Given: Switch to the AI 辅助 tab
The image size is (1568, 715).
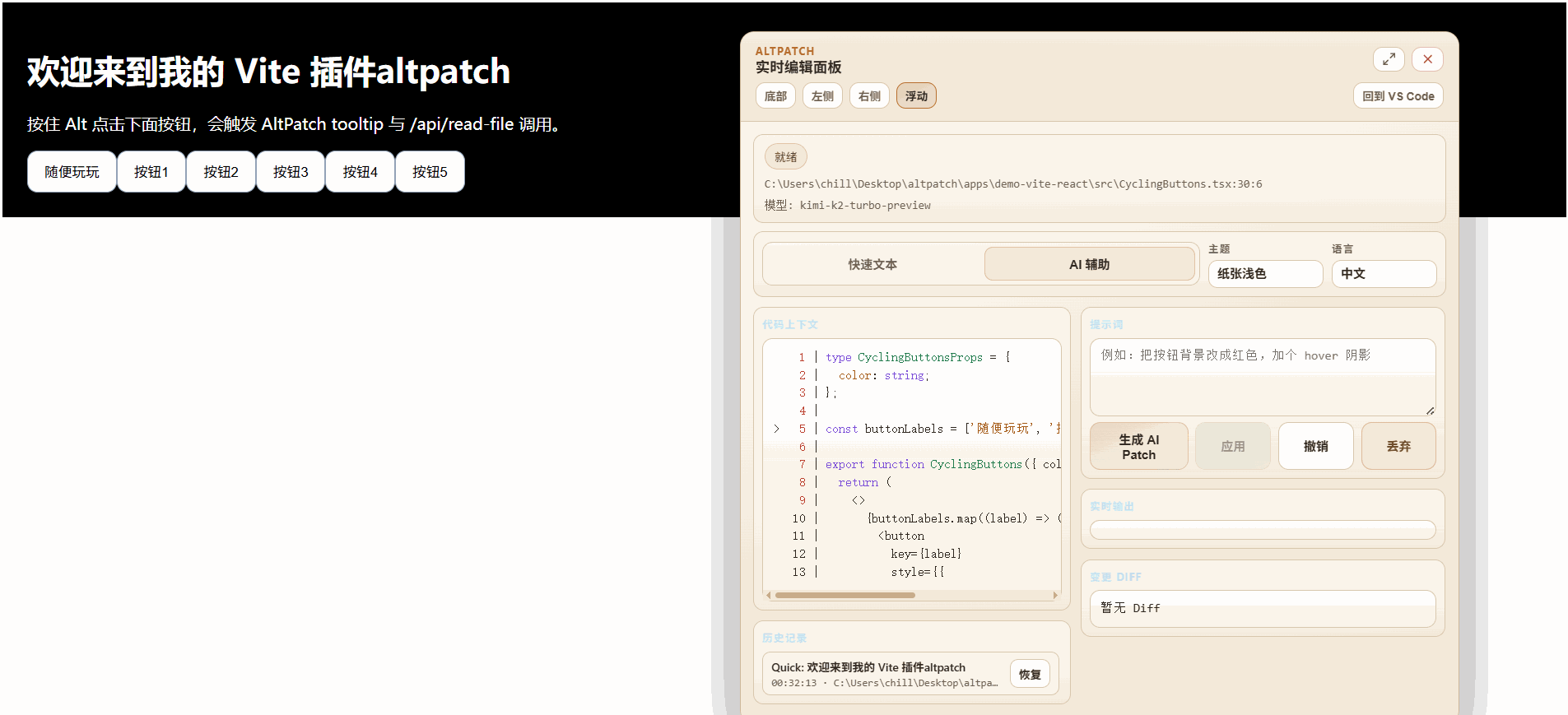Looking at the screenshot, I should 1089,264.
